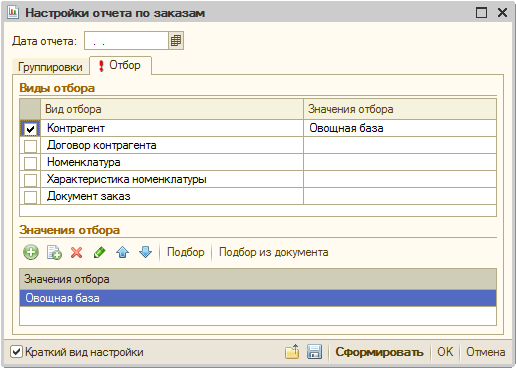Move value up with blue arrow
The width and height of the screenshot is (516, 368).
coord(122,252)
